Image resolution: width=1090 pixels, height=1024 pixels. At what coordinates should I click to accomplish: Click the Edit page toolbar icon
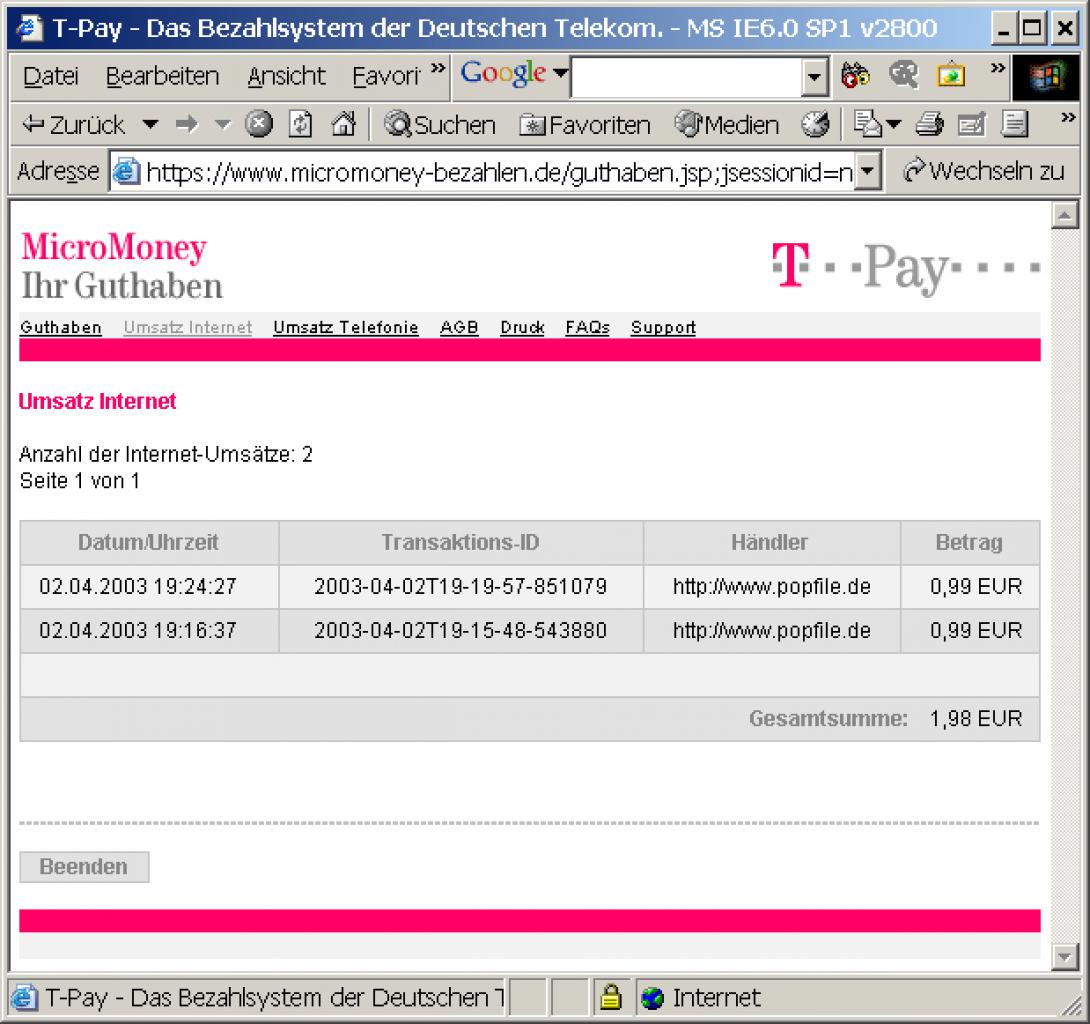tap(971, 124)
